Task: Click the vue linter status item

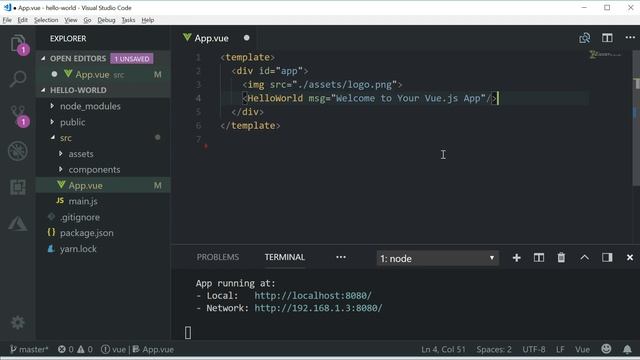Action: [x=114, y=349]
